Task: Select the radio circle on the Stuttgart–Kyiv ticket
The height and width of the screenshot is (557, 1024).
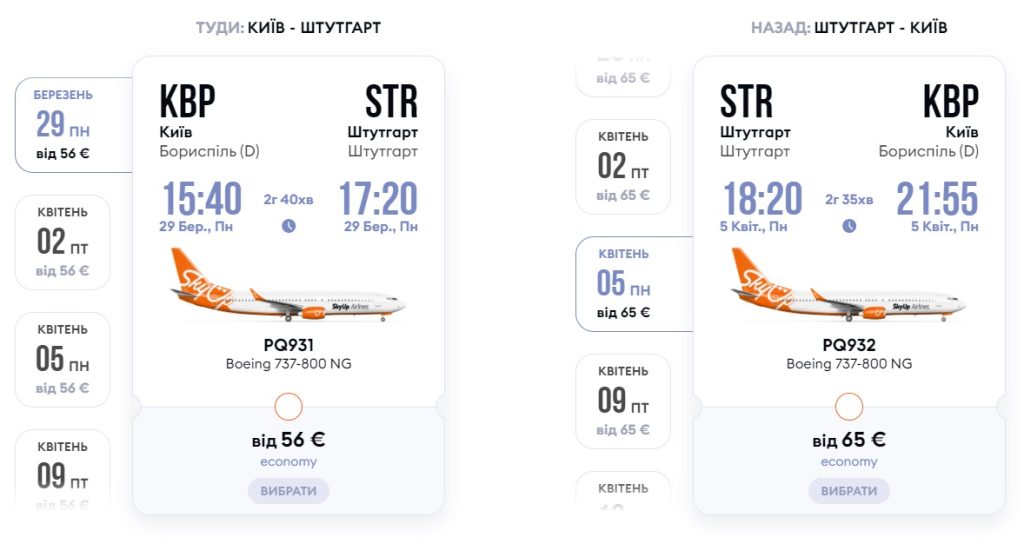Action: coord(849,407)
